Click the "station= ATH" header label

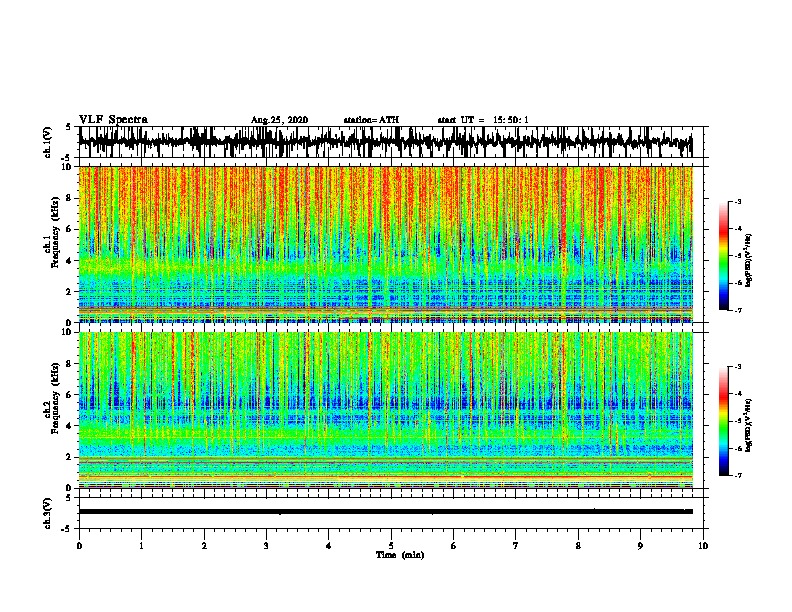point(371,120)
